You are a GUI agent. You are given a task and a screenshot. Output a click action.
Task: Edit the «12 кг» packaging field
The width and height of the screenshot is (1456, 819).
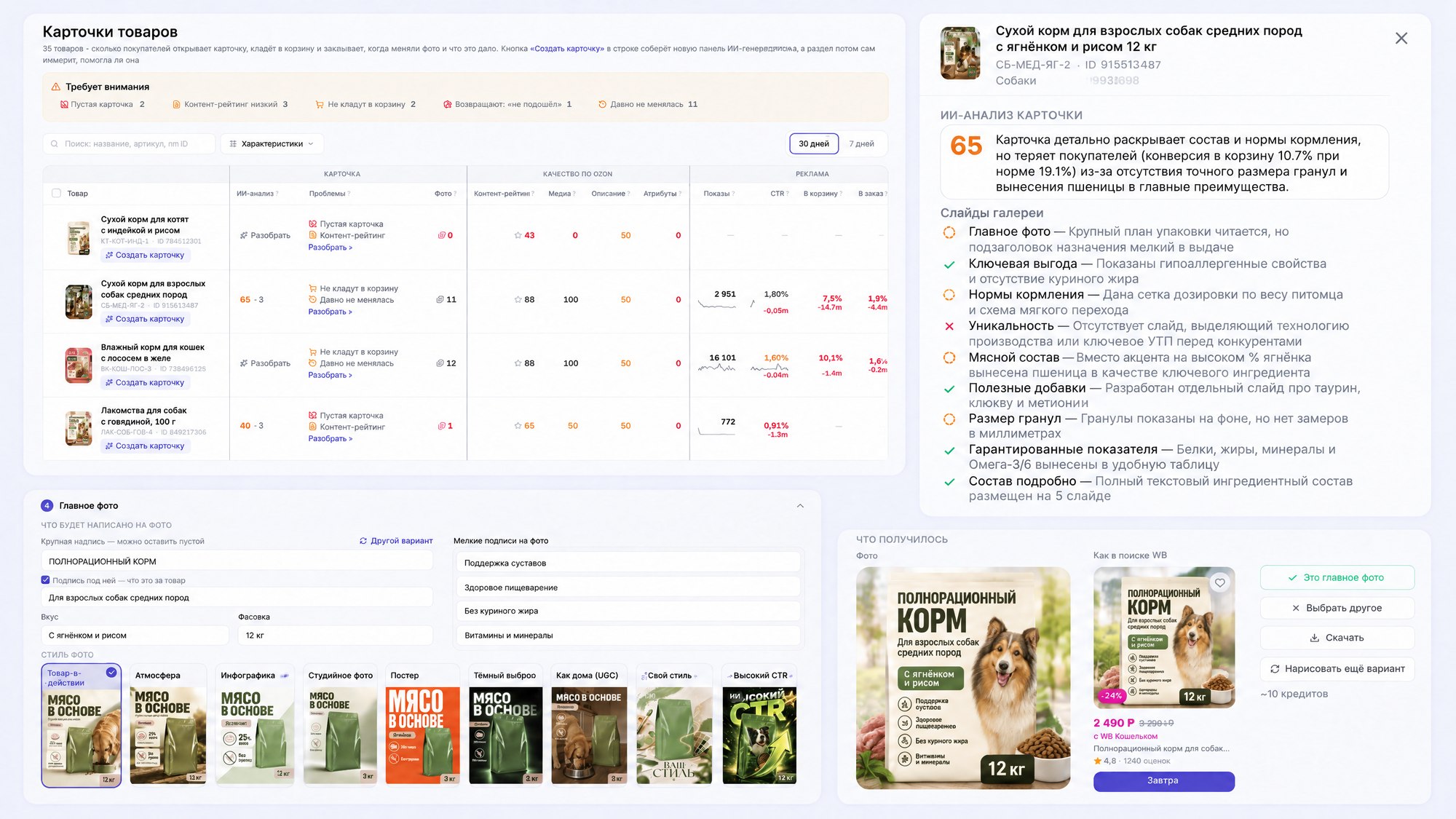(x=335, y=636)
